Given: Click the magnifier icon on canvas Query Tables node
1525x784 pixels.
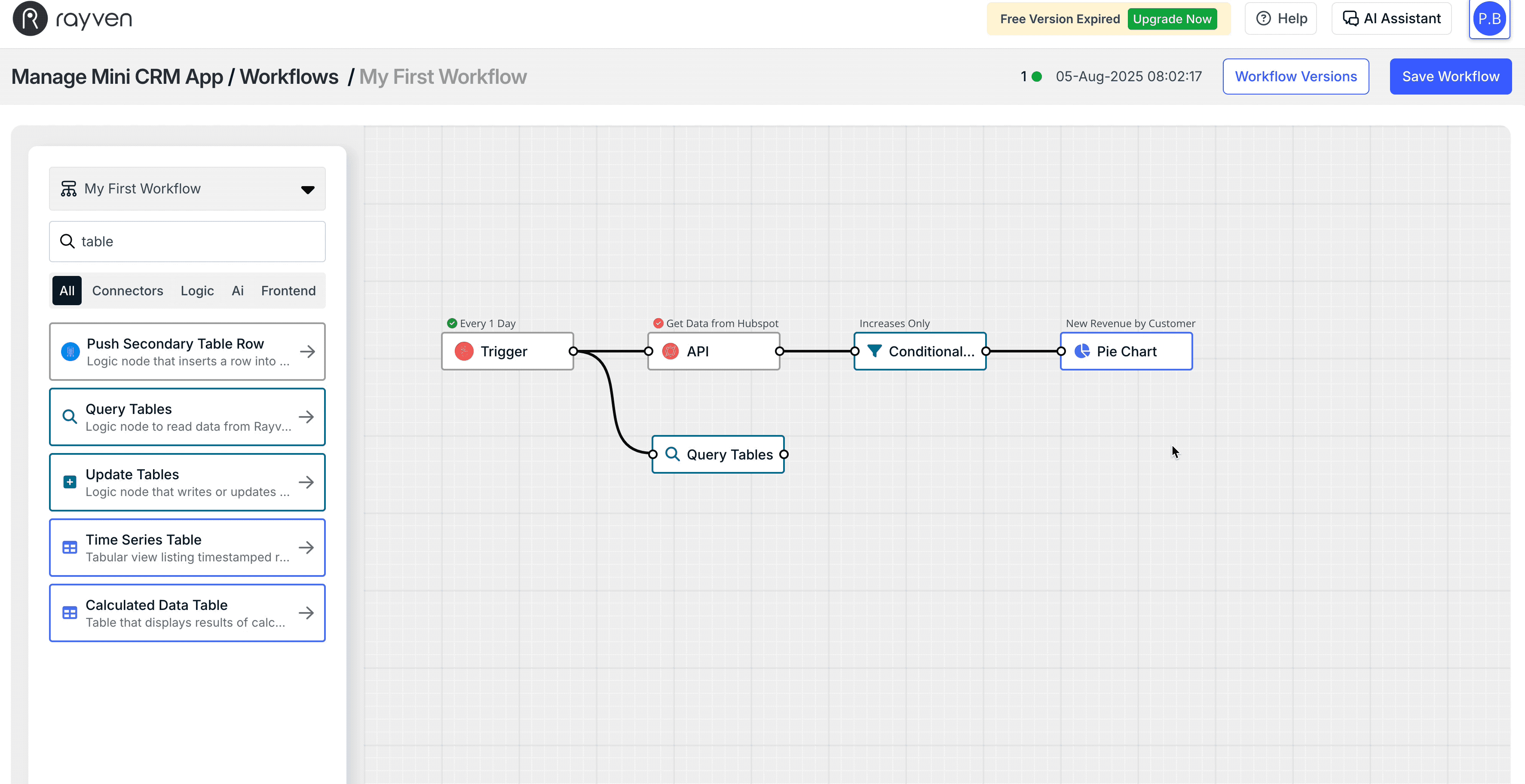Looking at the screenshot, I should click(x=673, y=454).
